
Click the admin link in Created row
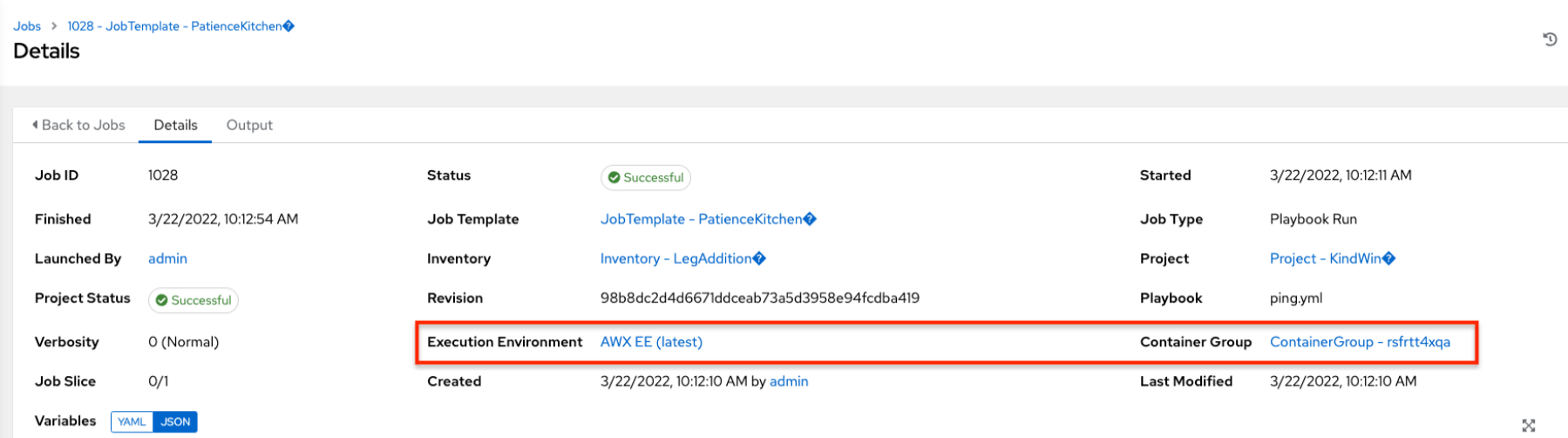[789, 381]
